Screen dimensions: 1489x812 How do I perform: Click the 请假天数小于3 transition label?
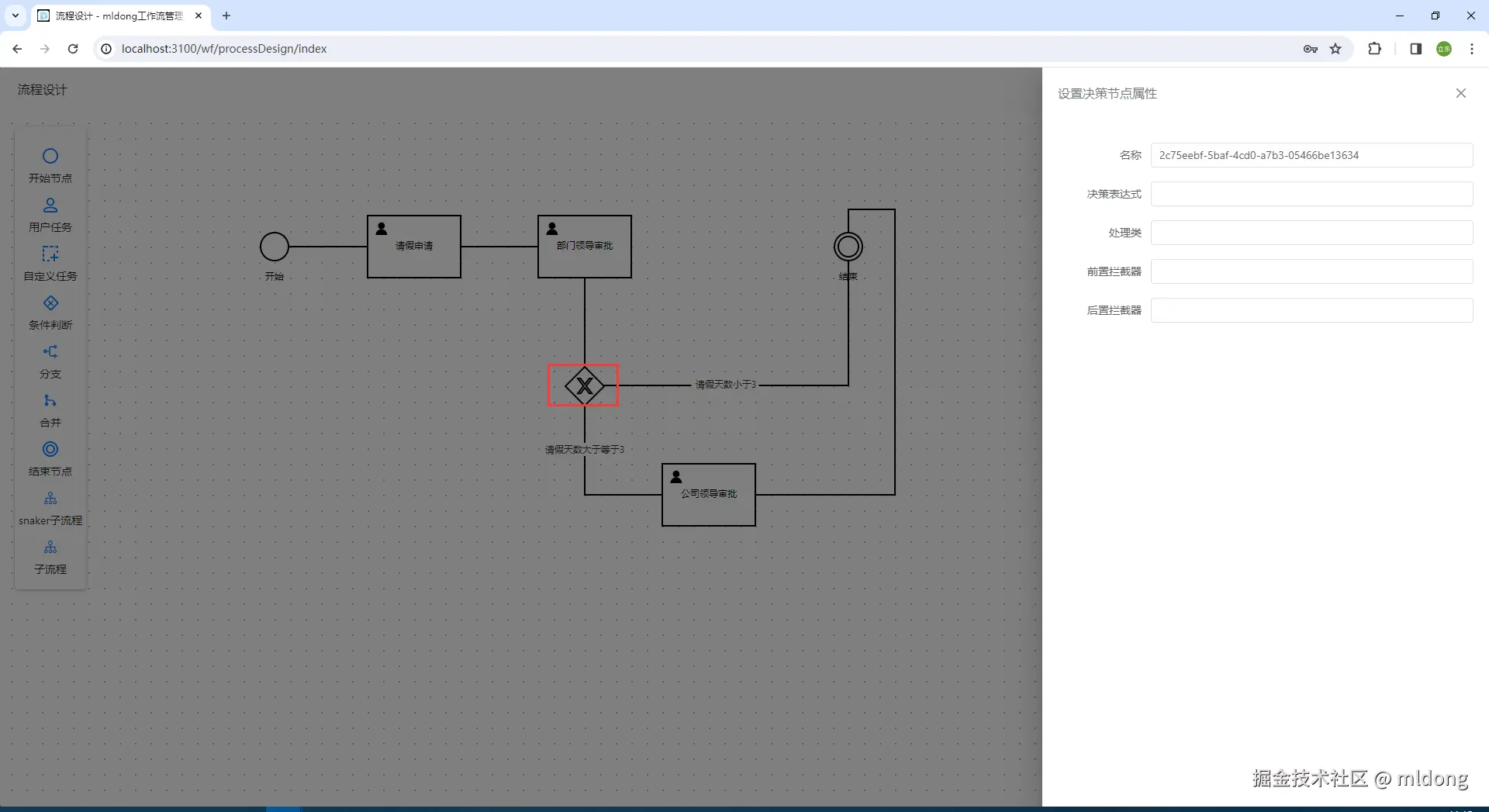725,385
